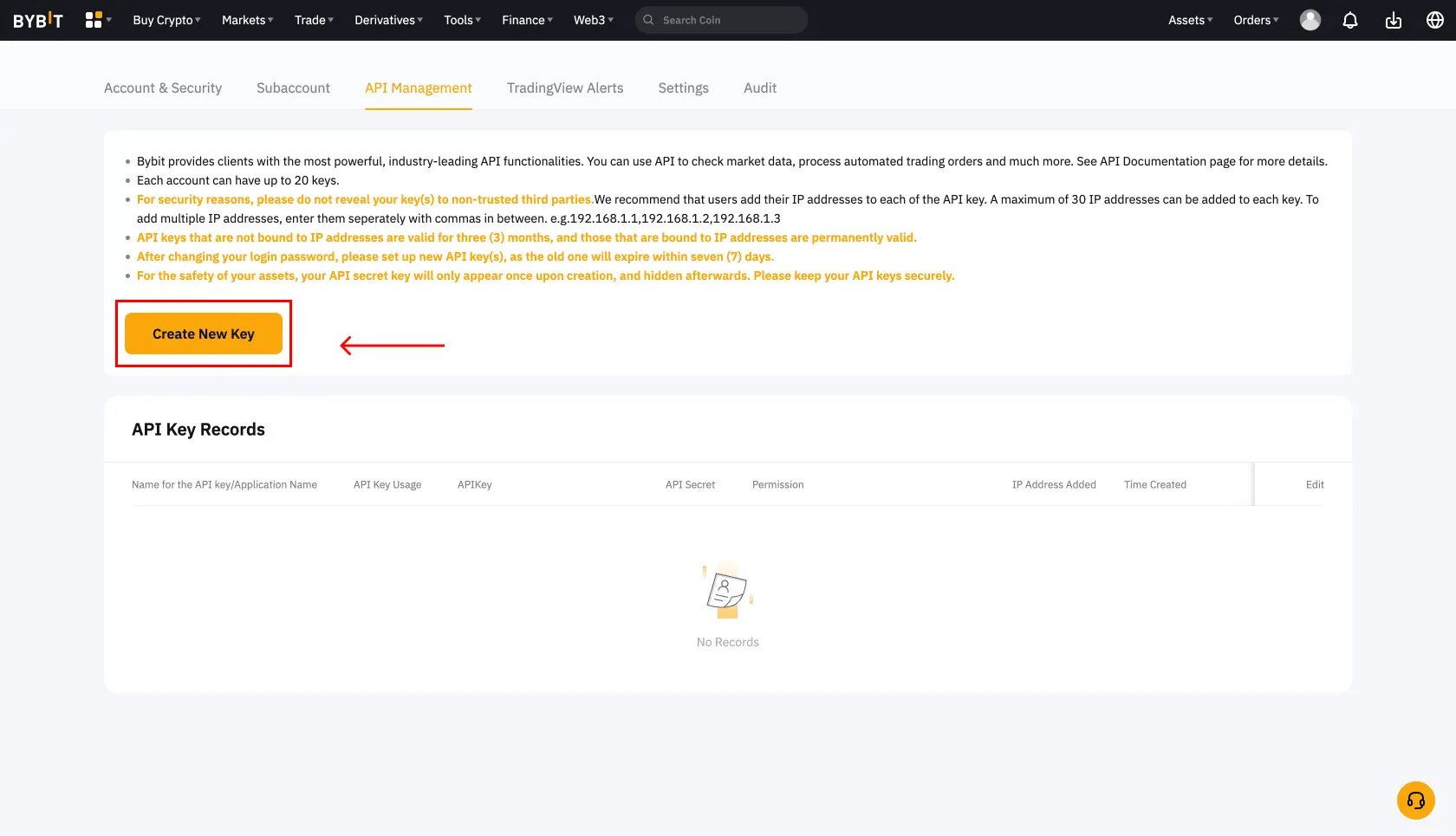Open the TradingView Alerts tab
1456x836 pixels.
(x=565, y=87)
